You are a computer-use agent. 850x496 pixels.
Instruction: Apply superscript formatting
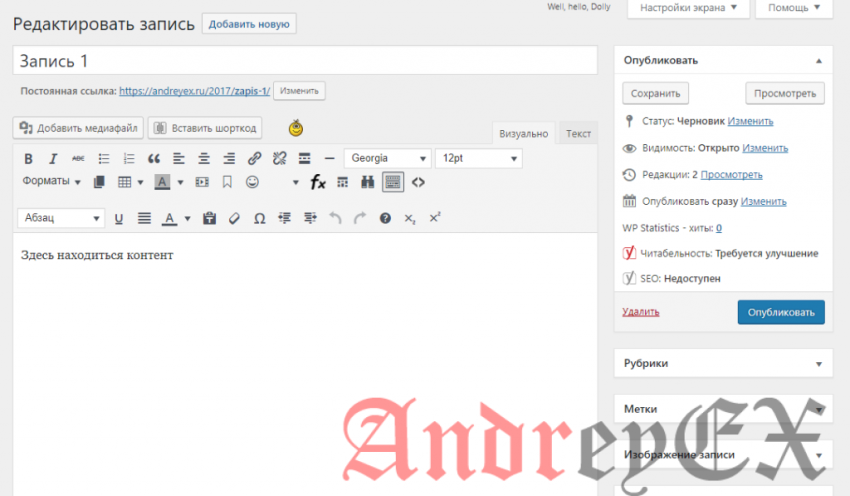[x=435, y=218]
